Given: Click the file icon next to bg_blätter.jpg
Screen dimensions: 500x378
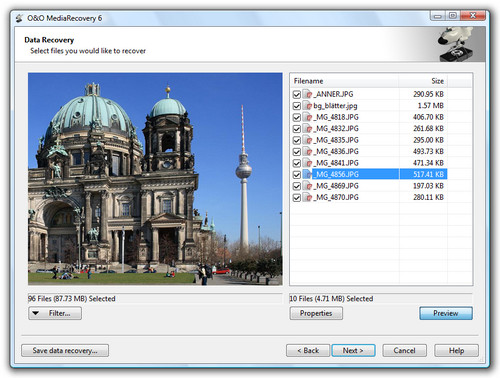Looking at the screenshot, I should [307, 106].
